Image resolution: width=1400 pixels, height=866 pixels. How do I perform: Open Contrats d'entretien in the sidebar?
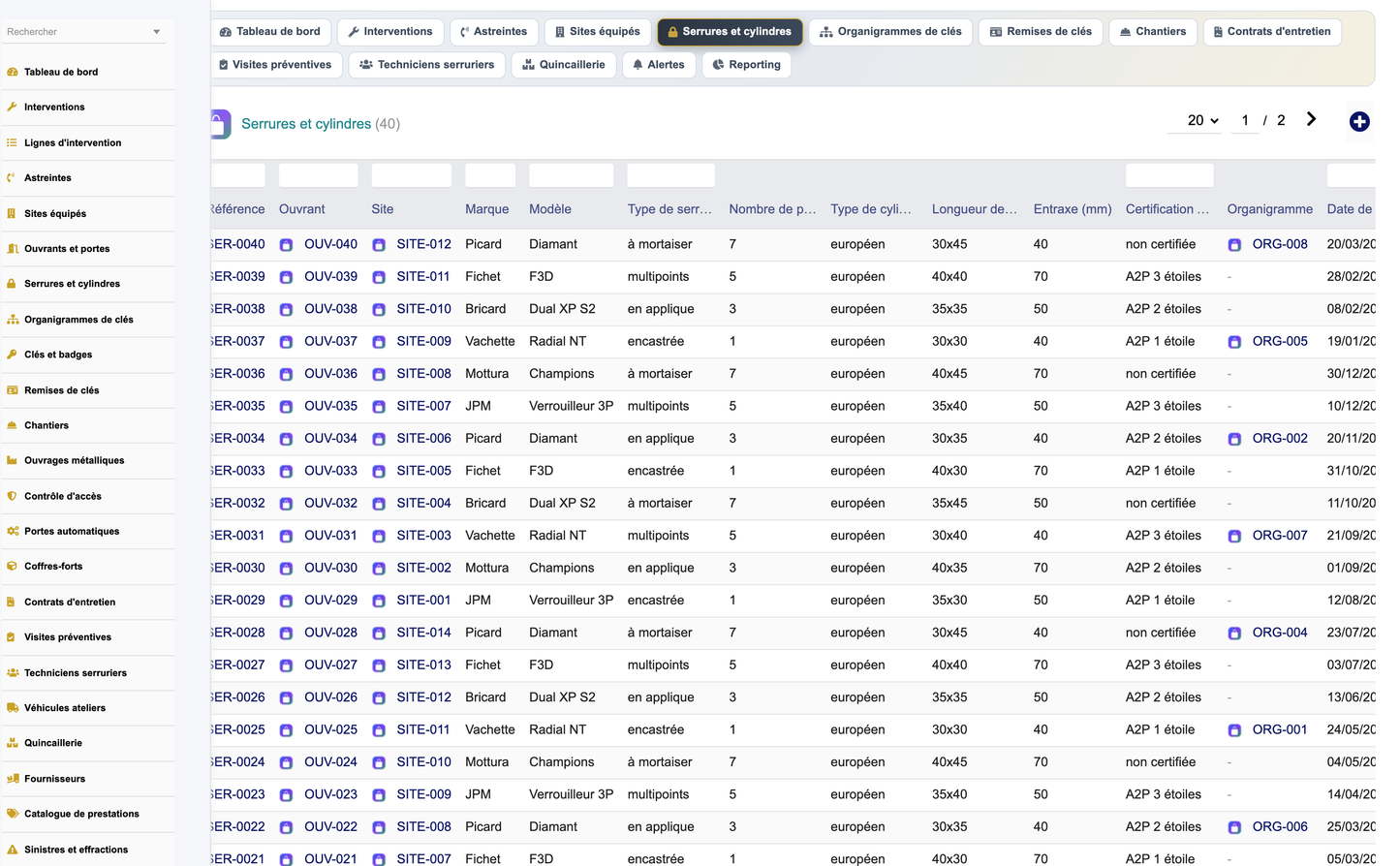(70, 602)
